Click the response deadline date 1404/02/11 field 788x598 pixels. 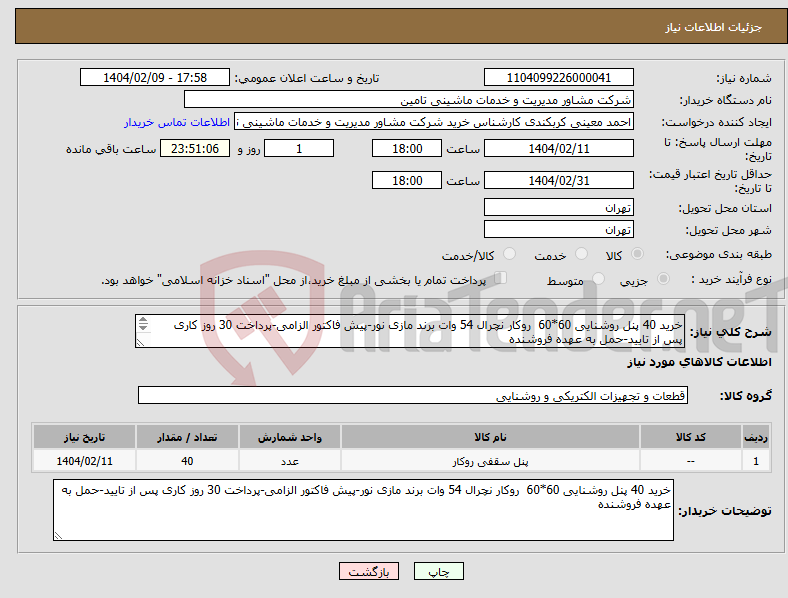pyautogui.click(x=559, y=148)
